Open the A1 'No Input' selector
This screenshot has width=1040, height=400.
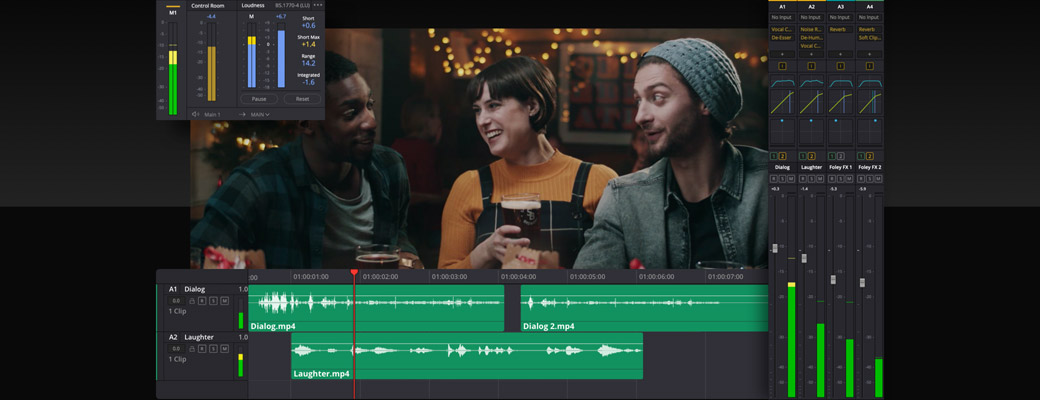(x=782, y=17)
